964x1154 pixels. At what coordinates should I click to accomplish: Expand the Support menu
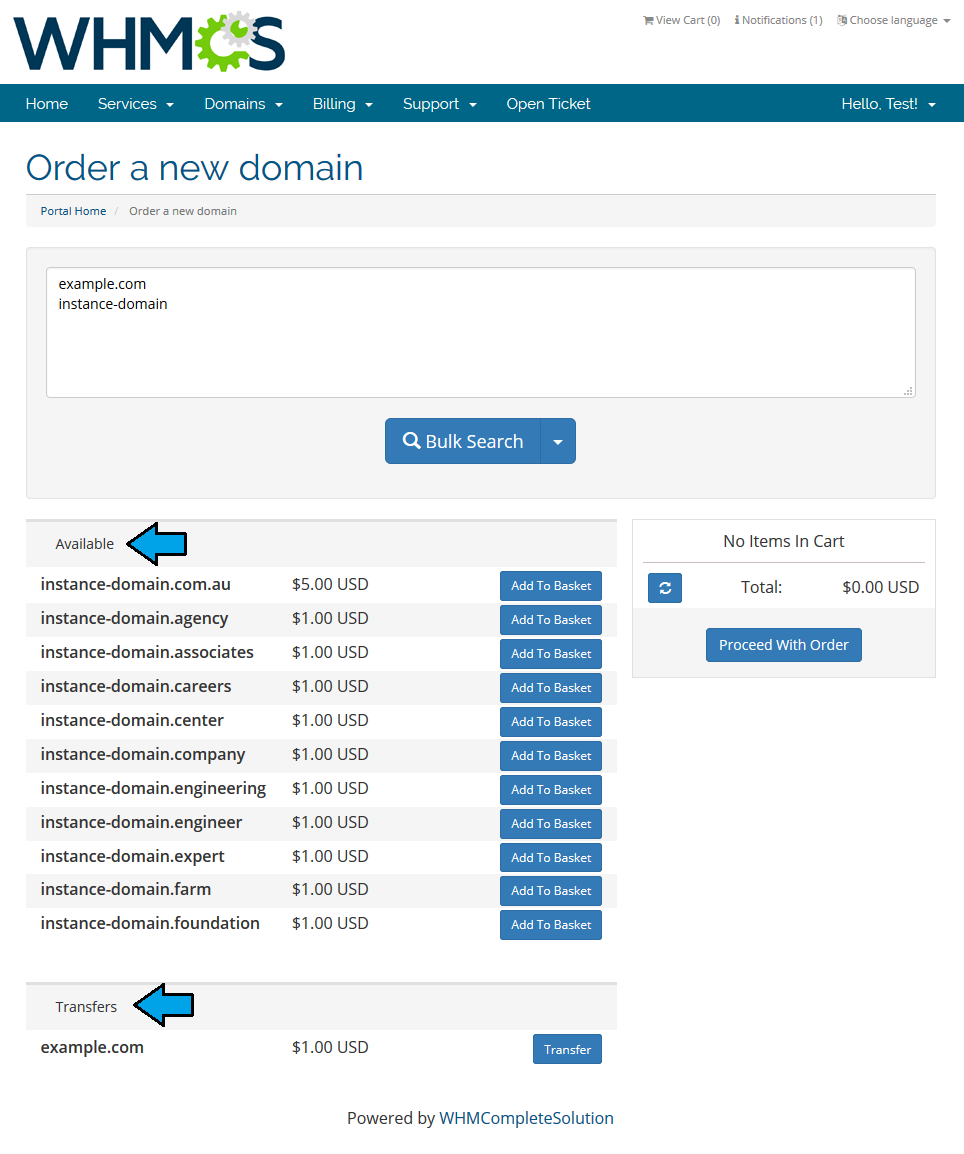(440, 104)
